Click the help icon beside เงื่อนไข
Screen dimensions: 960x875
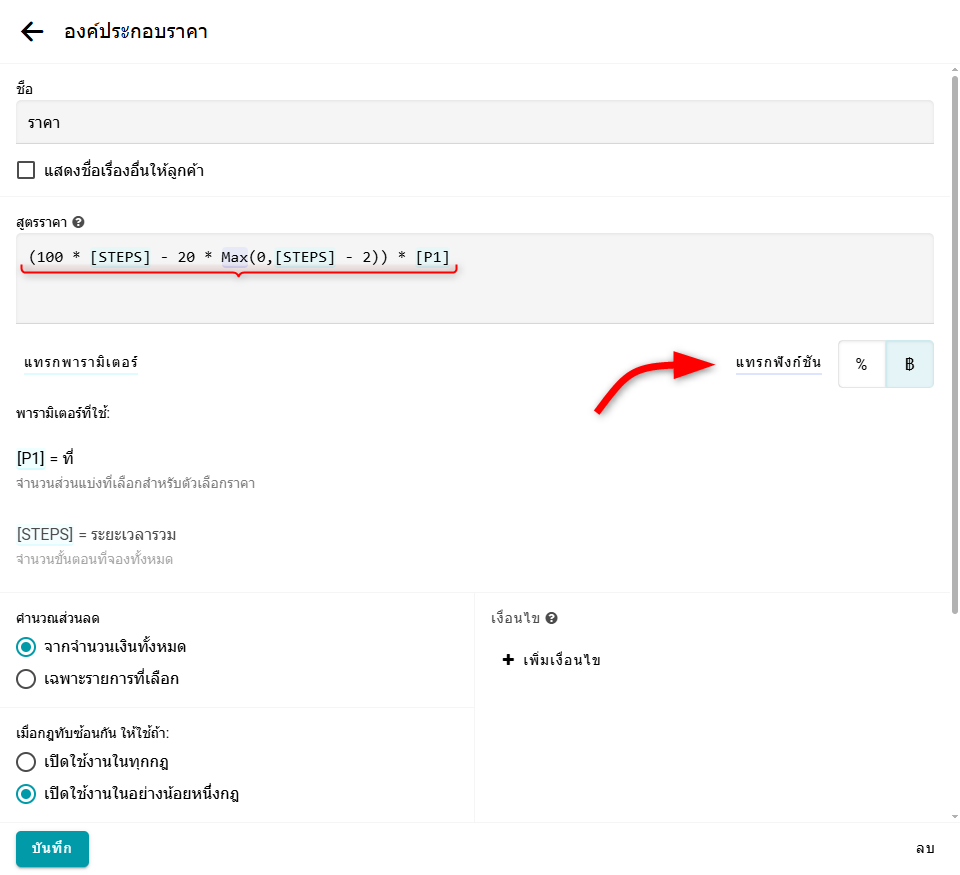[551, 619]
